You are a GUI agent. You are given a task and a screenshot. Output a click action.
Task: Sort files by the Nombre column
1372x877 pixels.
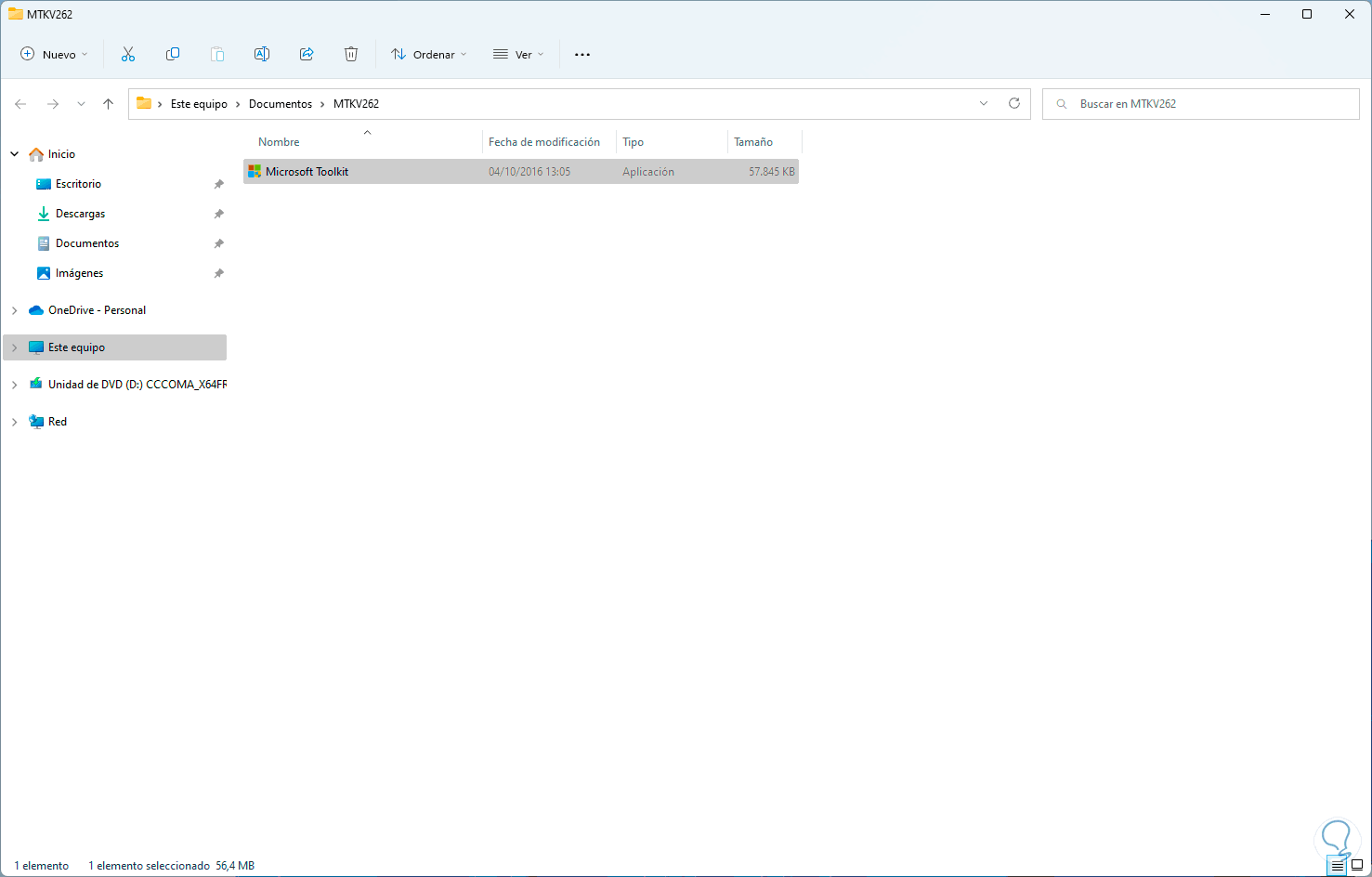tap(279, 142)
